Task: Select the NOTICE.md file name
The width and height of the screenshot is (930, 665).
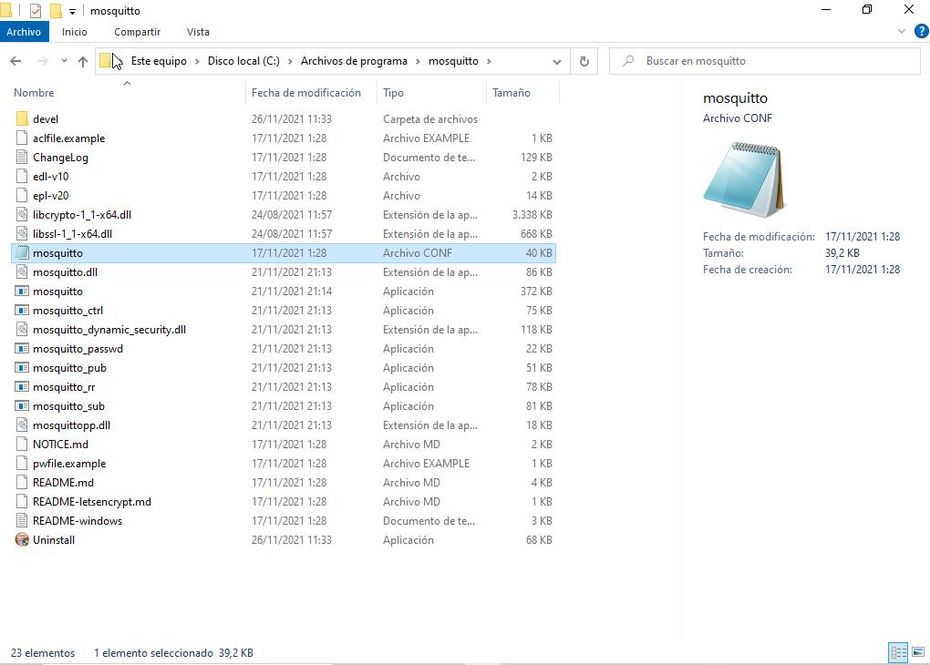Action: click(x=60, y=444)
